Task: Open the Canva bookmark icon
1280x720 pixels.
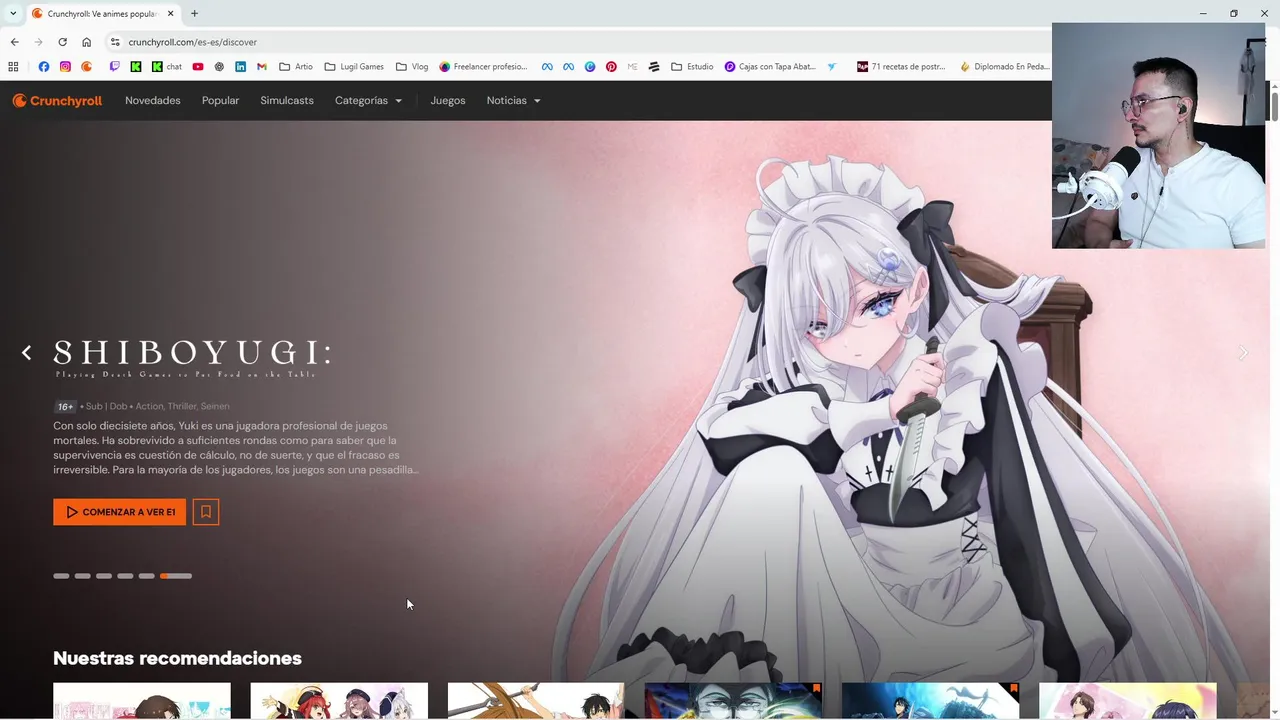Action: [x=590, y=67]
